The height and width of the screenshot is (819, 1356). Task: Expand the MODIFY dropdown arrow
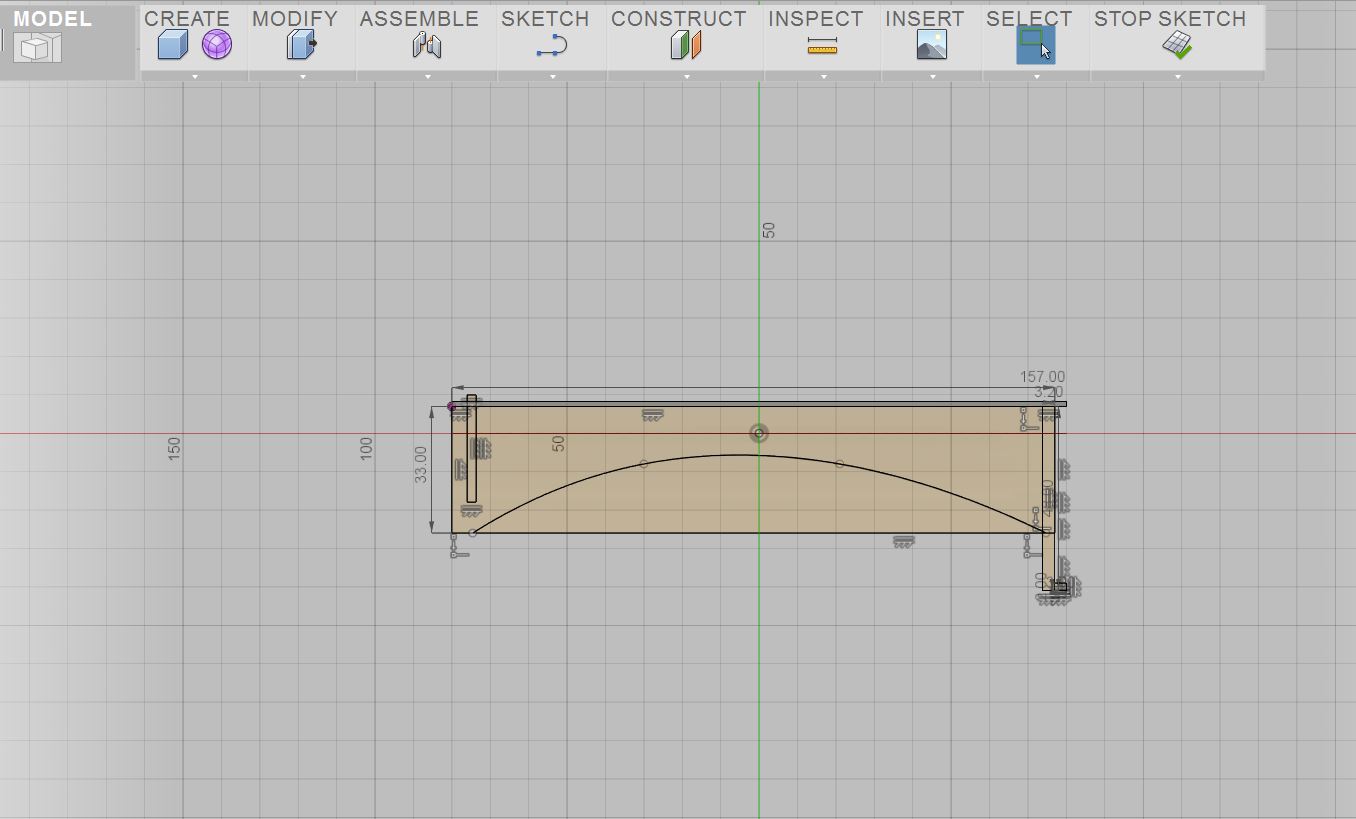click(x=302, y=76)
